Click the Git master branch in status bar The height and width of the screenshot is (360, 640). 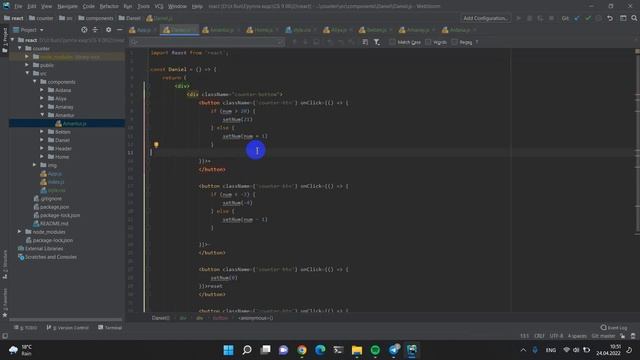[603, 336]
